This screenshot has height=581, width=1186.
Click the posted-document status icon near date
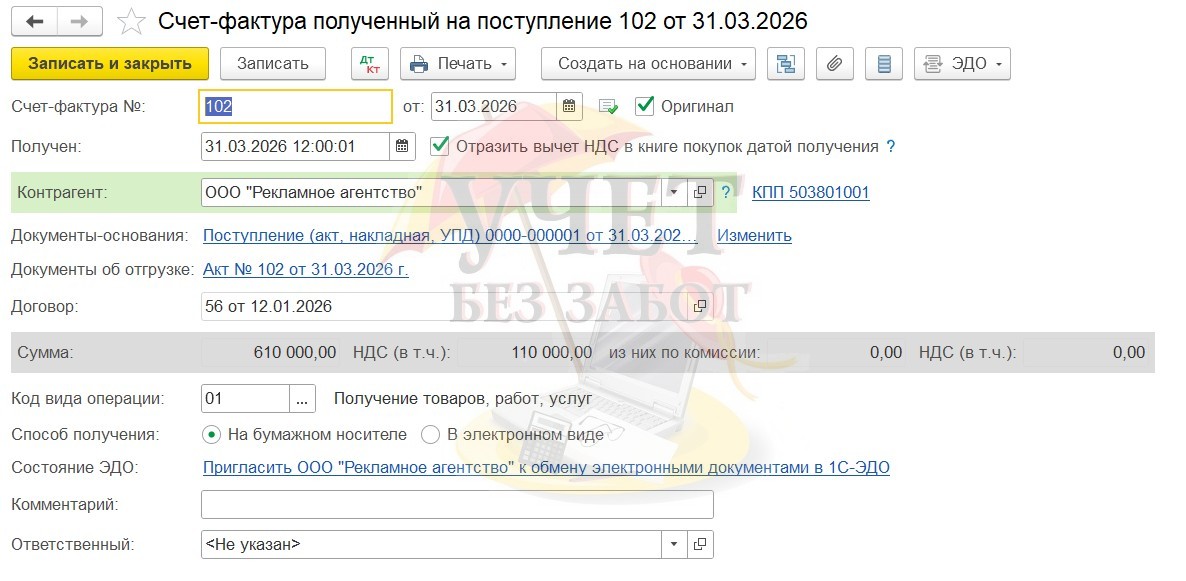pyautogui.click(x=608, y=107)
